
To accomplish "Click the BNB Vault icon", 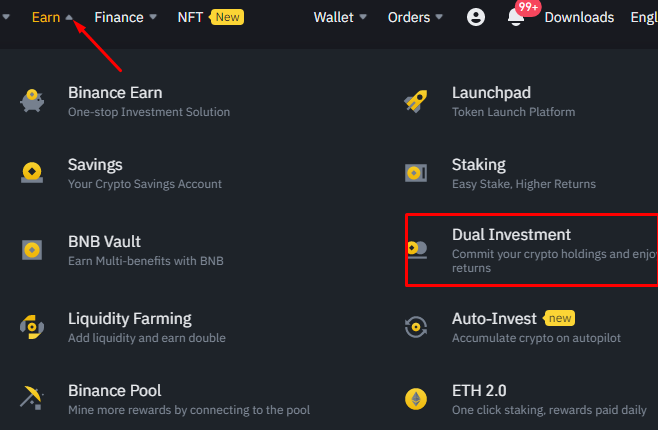I will [x=31, y=249].
